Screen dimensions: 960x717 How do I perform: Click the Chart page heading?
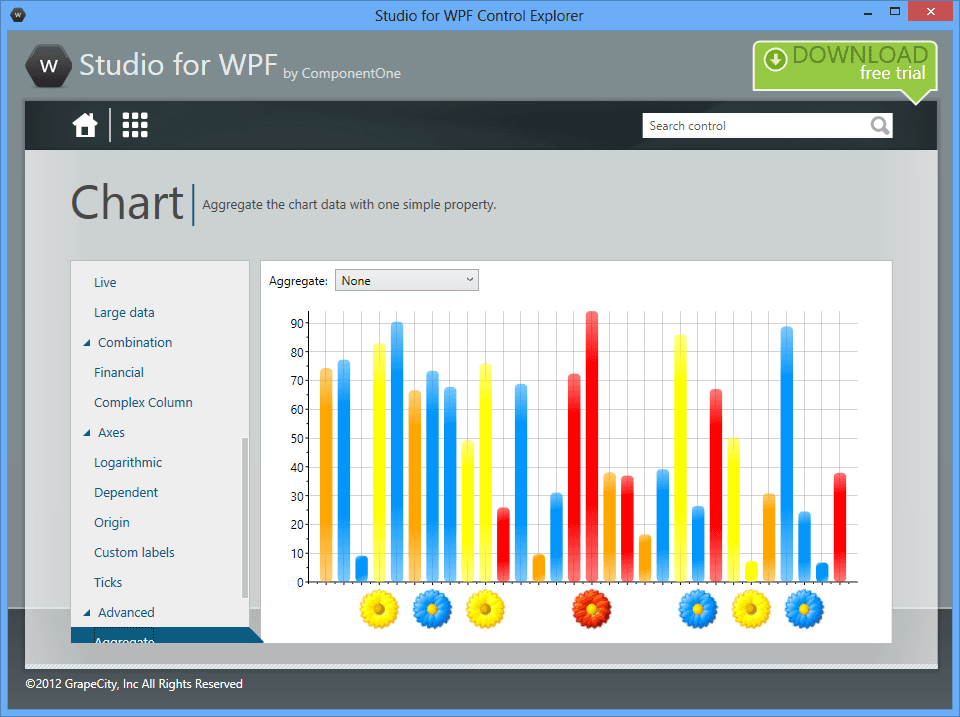coord(127,203)
